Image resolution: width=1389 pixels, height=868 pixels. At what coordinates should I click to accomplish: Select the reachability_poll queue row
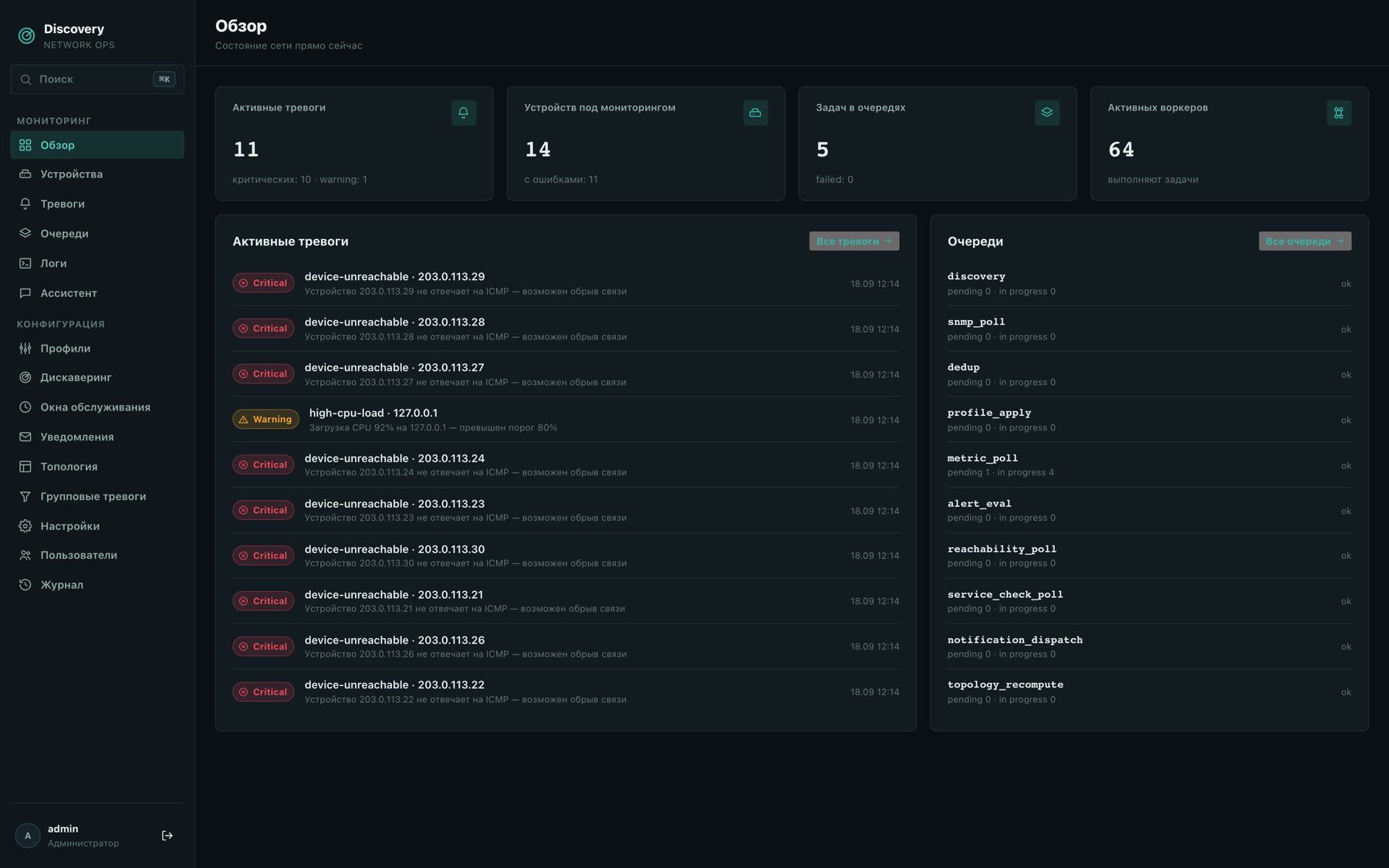click(1149, 556)
